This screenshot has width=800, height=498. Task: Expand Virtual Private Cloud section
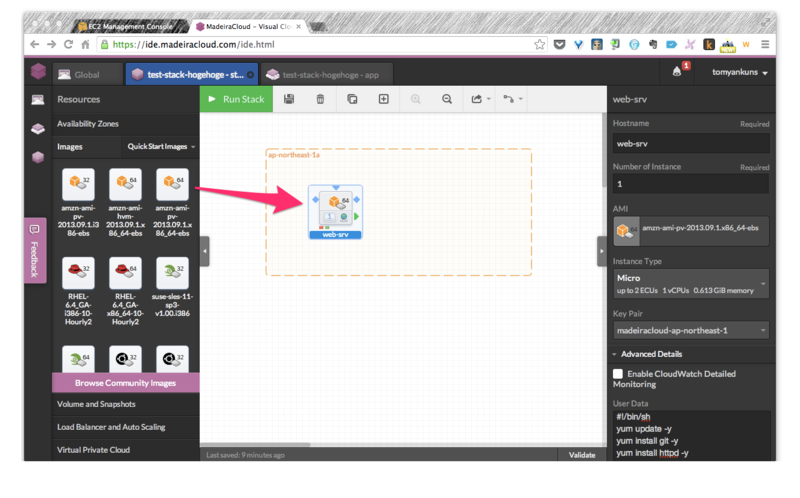(126, 450)
